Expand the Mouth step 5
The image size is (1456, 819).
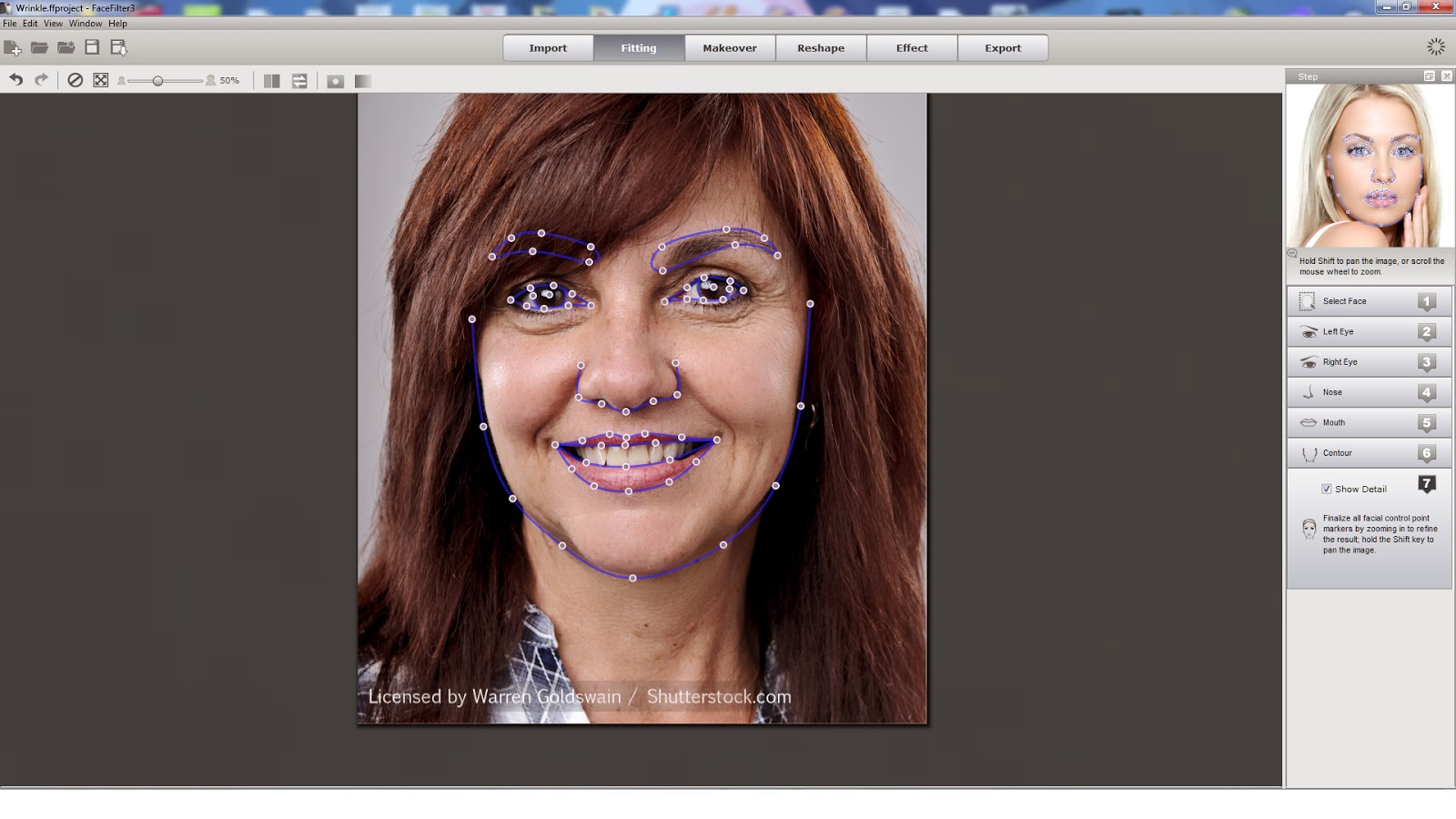tap(1369, 422)
